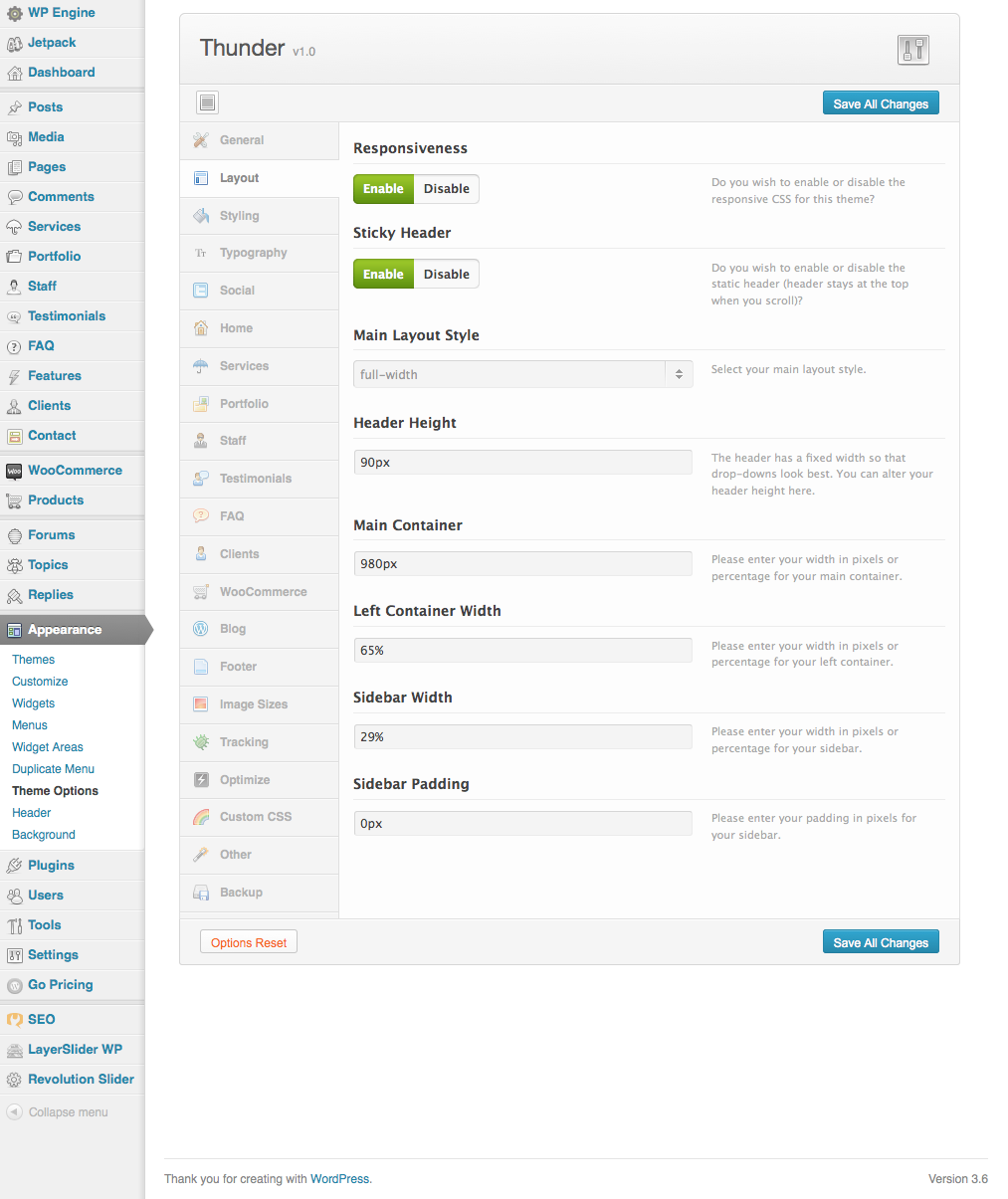Open the Clients options tab
This screenshot has height=1199, width=1008.
[260, 554]
